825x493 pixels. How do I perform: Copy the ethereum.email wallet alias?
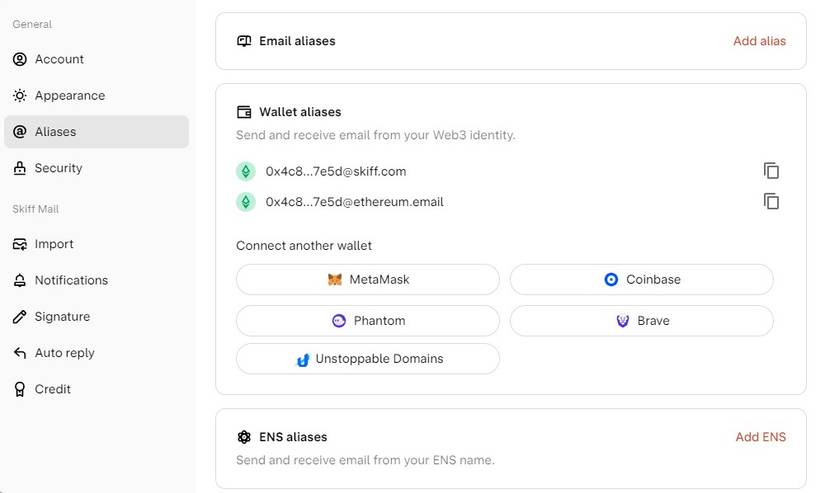coord(771,201)
